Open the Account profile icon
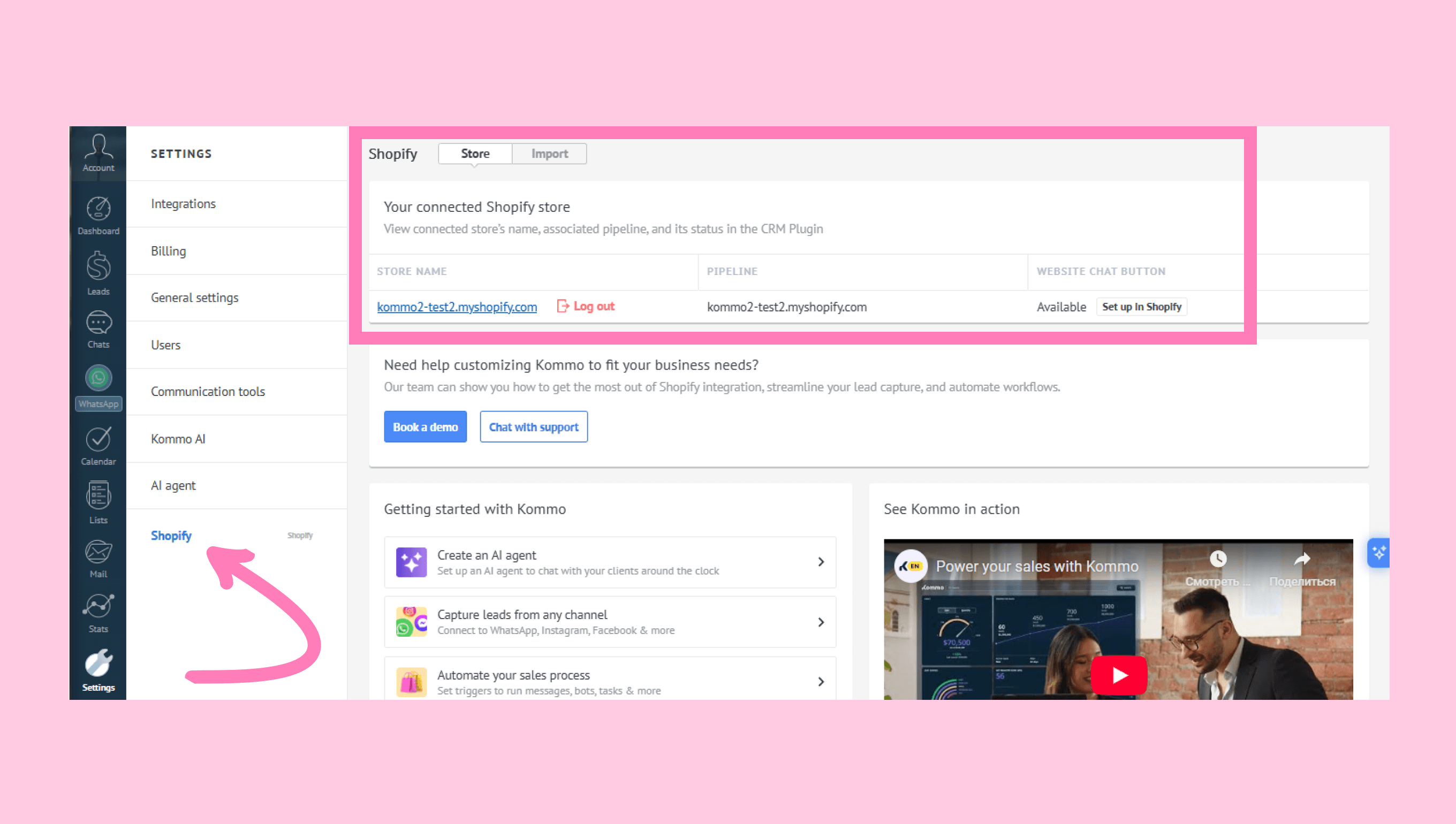 tap(98, 153)
